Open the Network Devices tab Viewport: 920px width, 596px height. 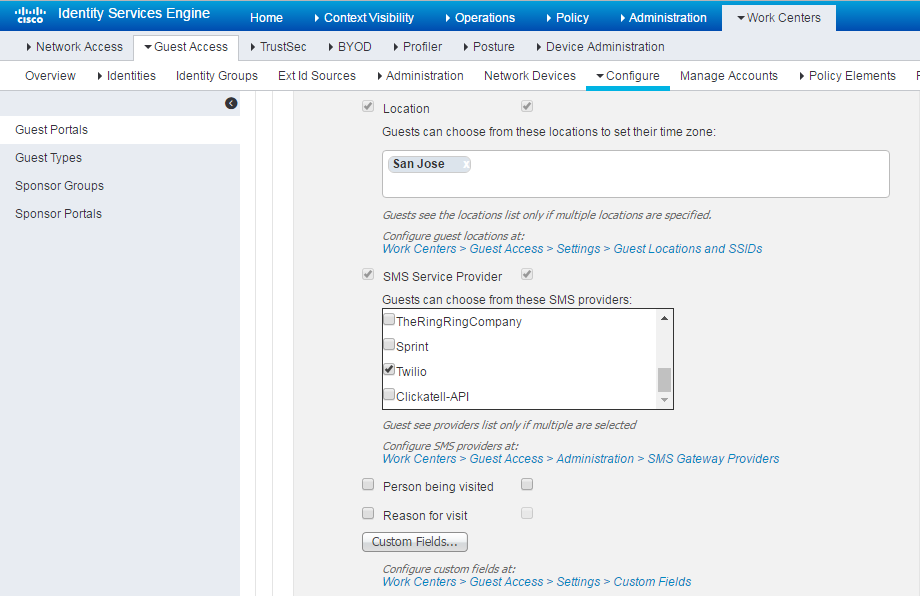click(530, 76)
